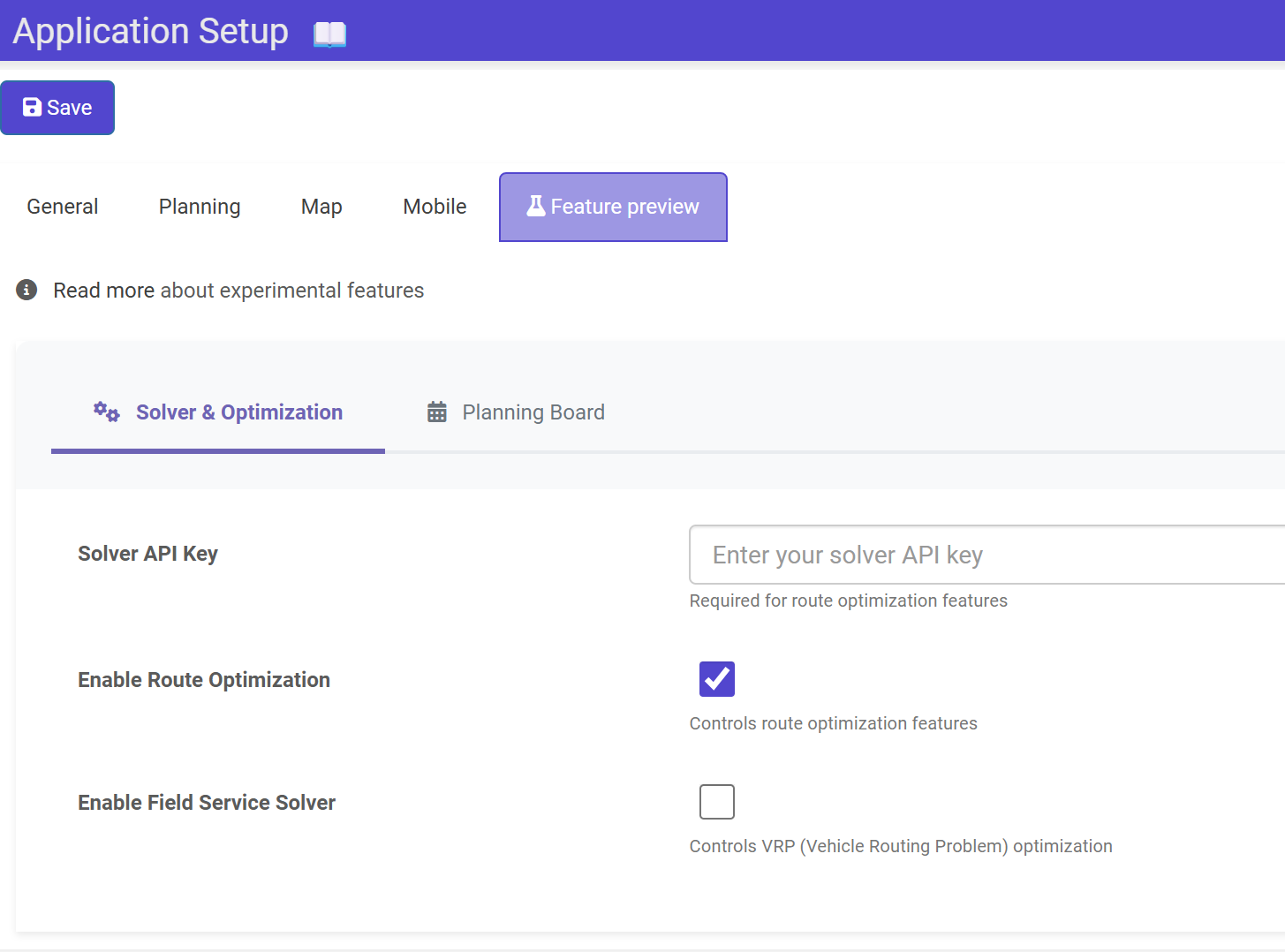Click the gears icon beside Solver & Optimization
The width and height of the screenshot is (1285, 952).
(107, 412)
